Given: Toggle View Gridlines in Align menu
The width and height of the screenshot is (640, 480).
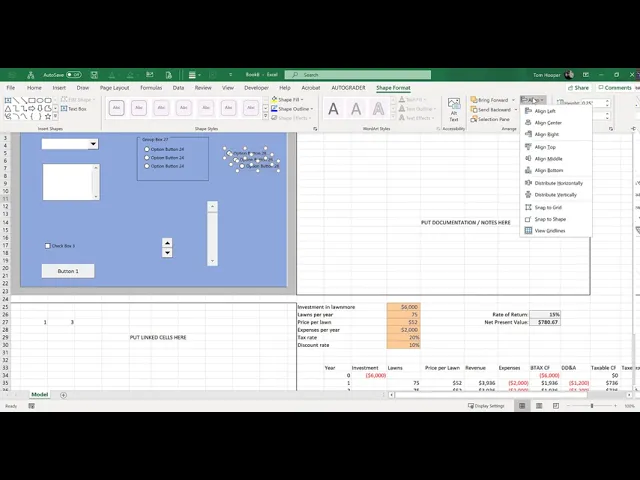Looking at the screenshot, I should coord(550,231).
